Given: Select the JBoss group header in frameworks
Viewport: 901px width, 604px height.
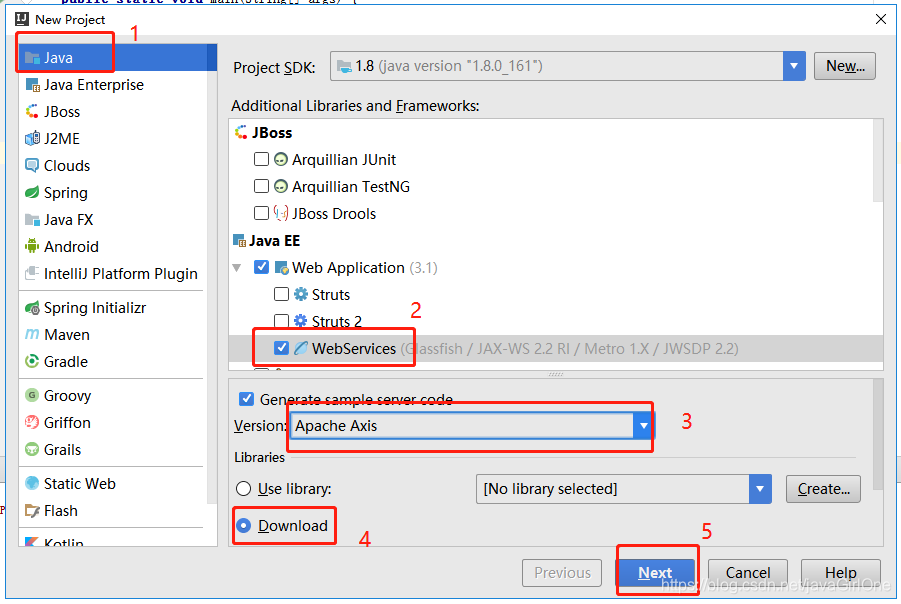Looking at the screenshot, I should [x=264, y=133].
